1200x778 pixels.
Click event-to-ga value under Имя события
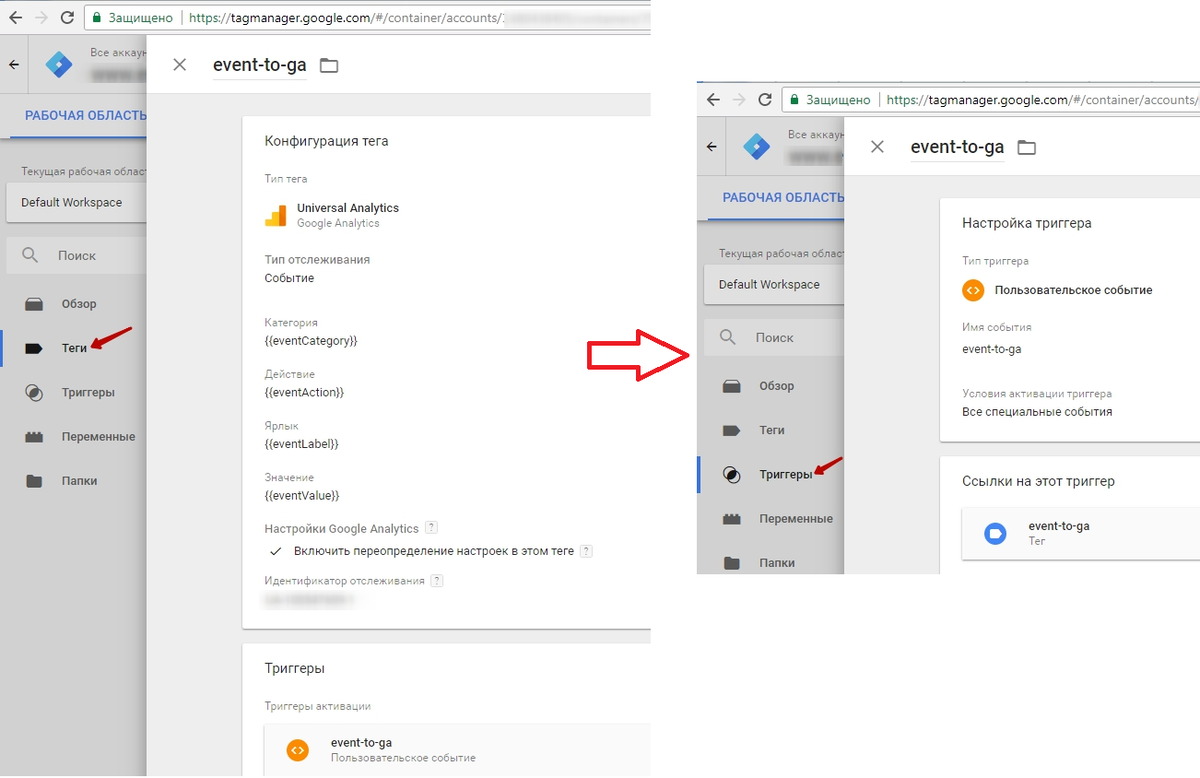(991, 349)
